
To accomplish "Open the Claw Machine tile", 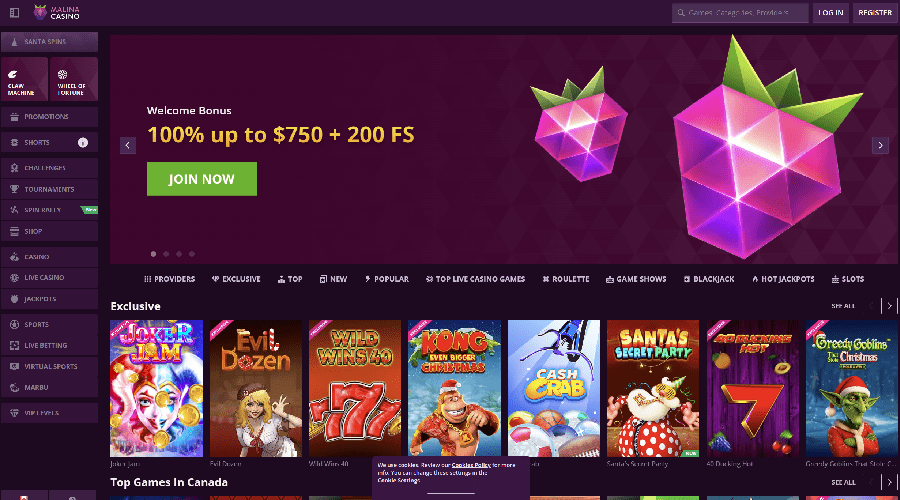I will 24,79.
